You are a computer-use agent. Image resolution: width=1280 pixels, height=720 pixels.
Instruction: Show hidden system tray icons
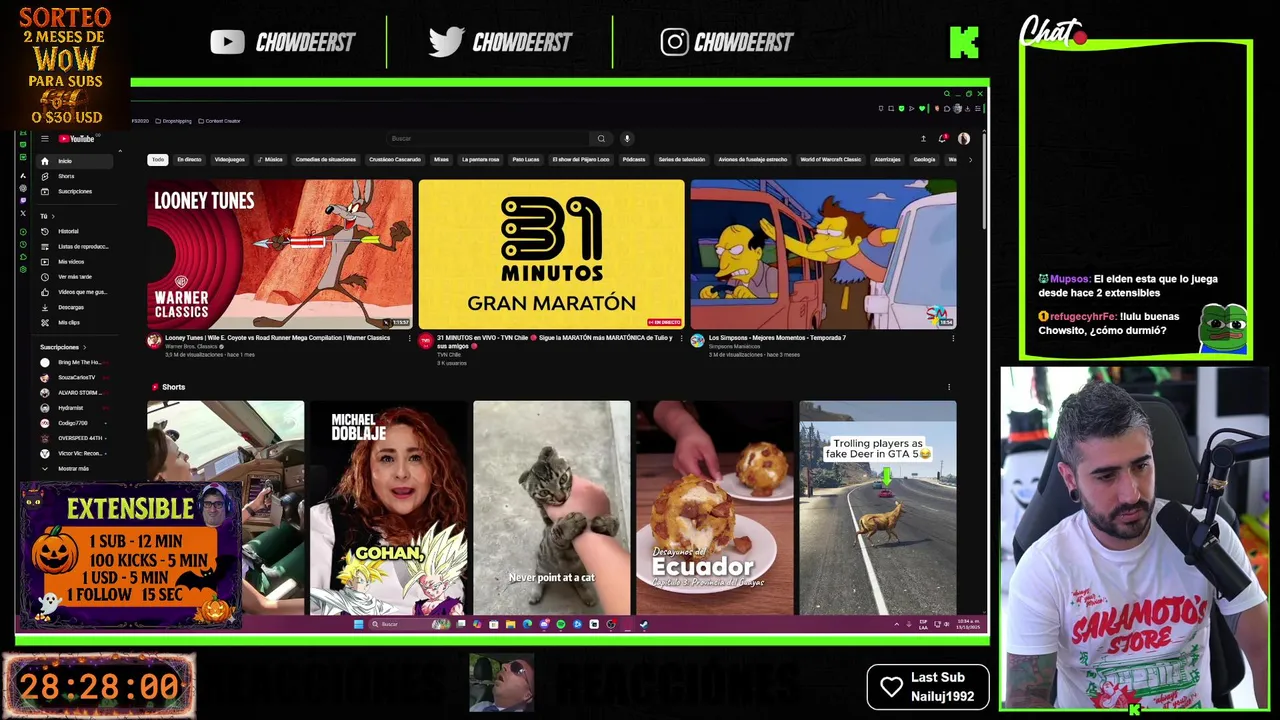click(897, 624)
